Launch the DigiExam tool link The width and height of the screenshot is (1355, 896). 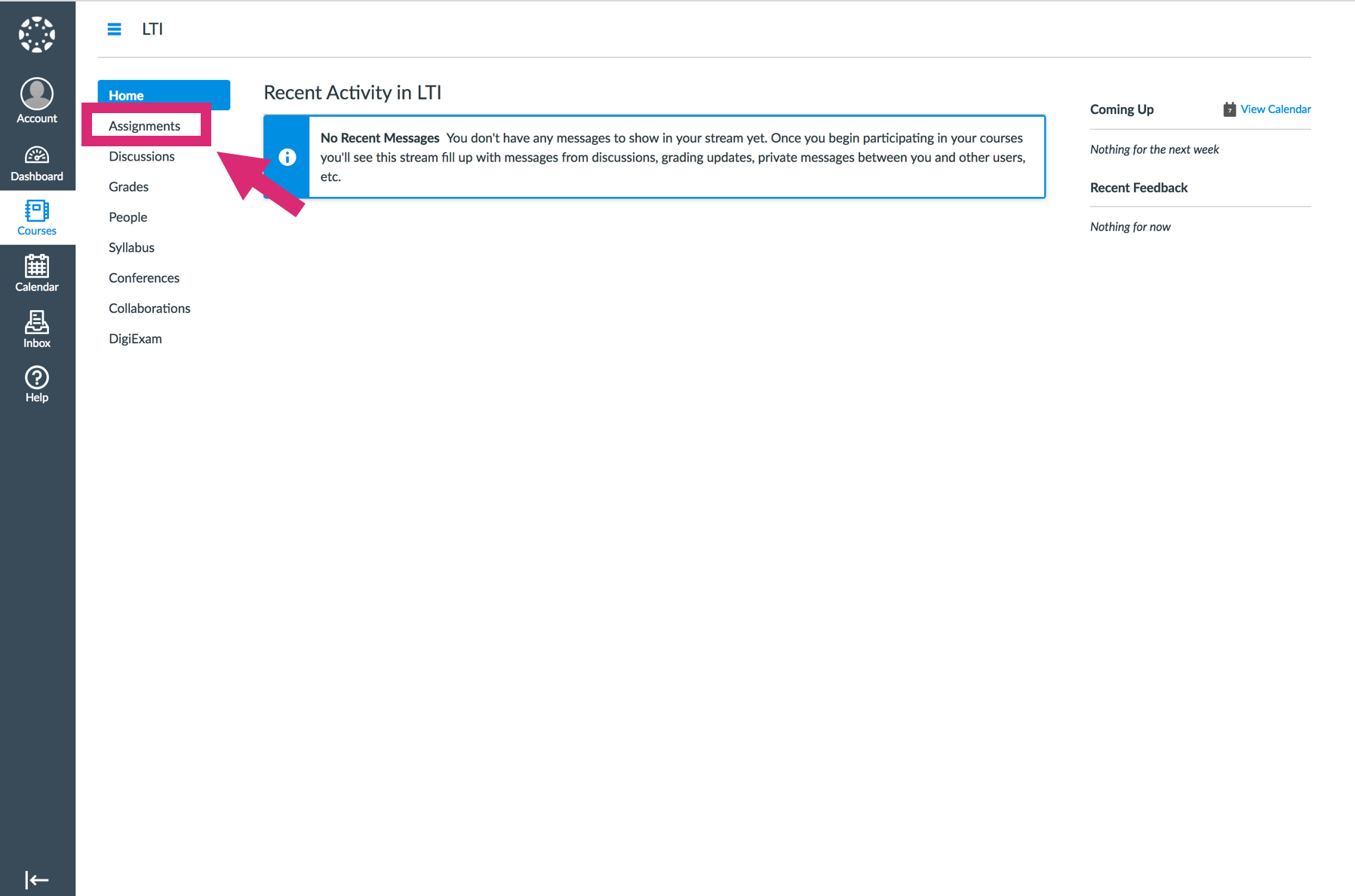(136, 339)
